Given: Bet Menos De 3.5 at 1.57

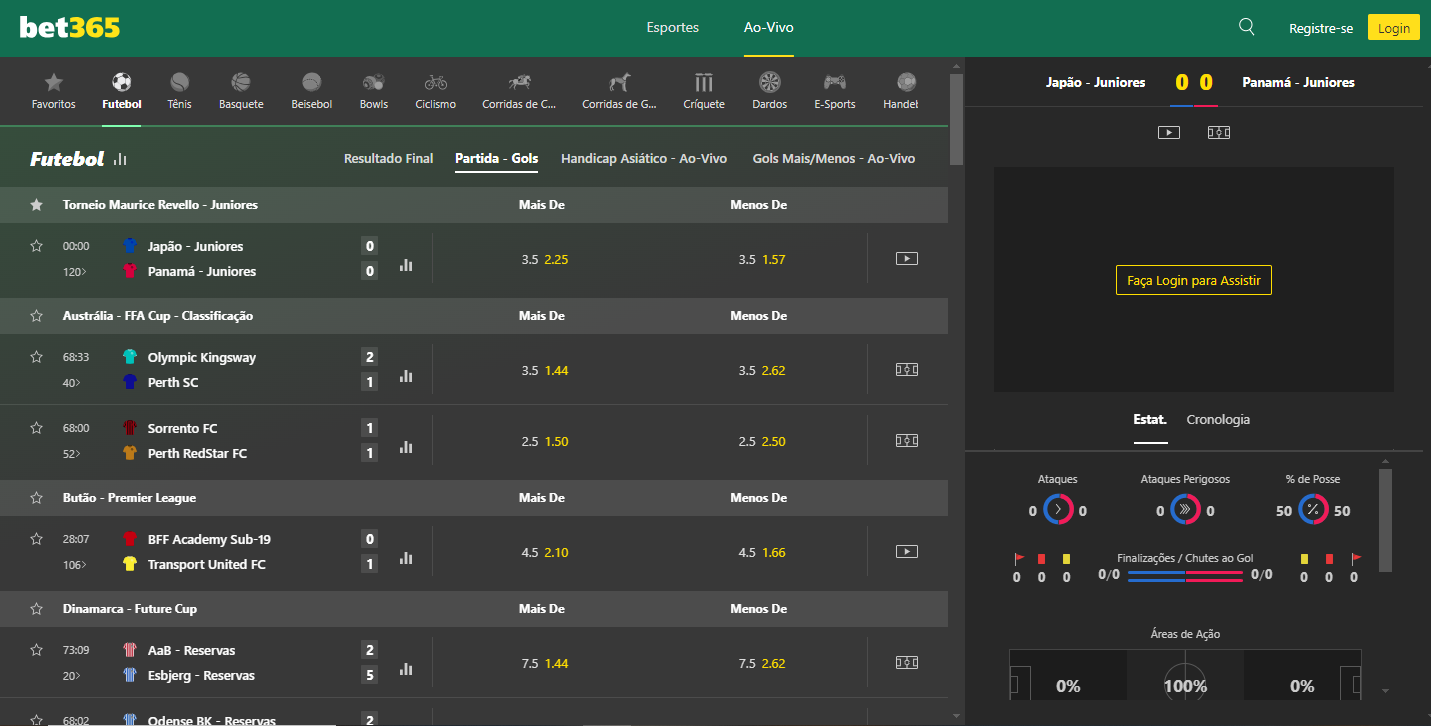Looking at the screenshot, I should (x=762, y=260).
